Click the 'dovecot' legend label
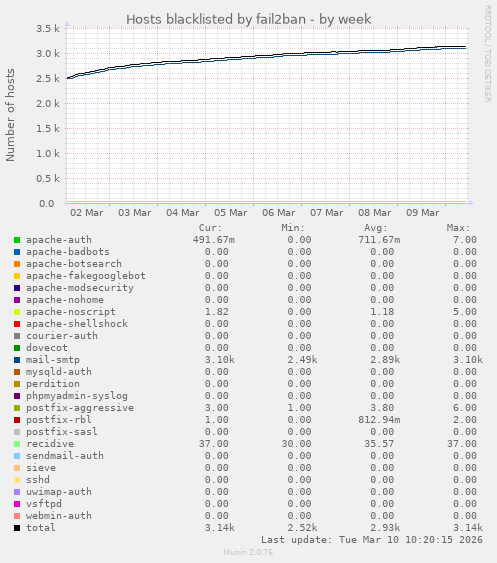The height and width of the screenshot is (563, 497). (47, 348)
